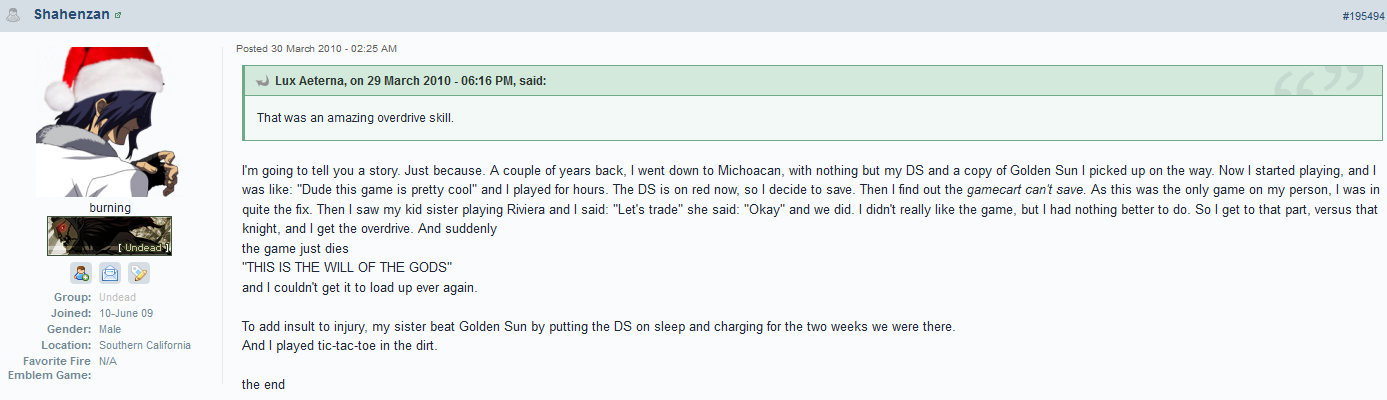Click the snapback arrow before Lux Aeterna
The height and width of the screenshot is (400, 1387).
point(263,81)
